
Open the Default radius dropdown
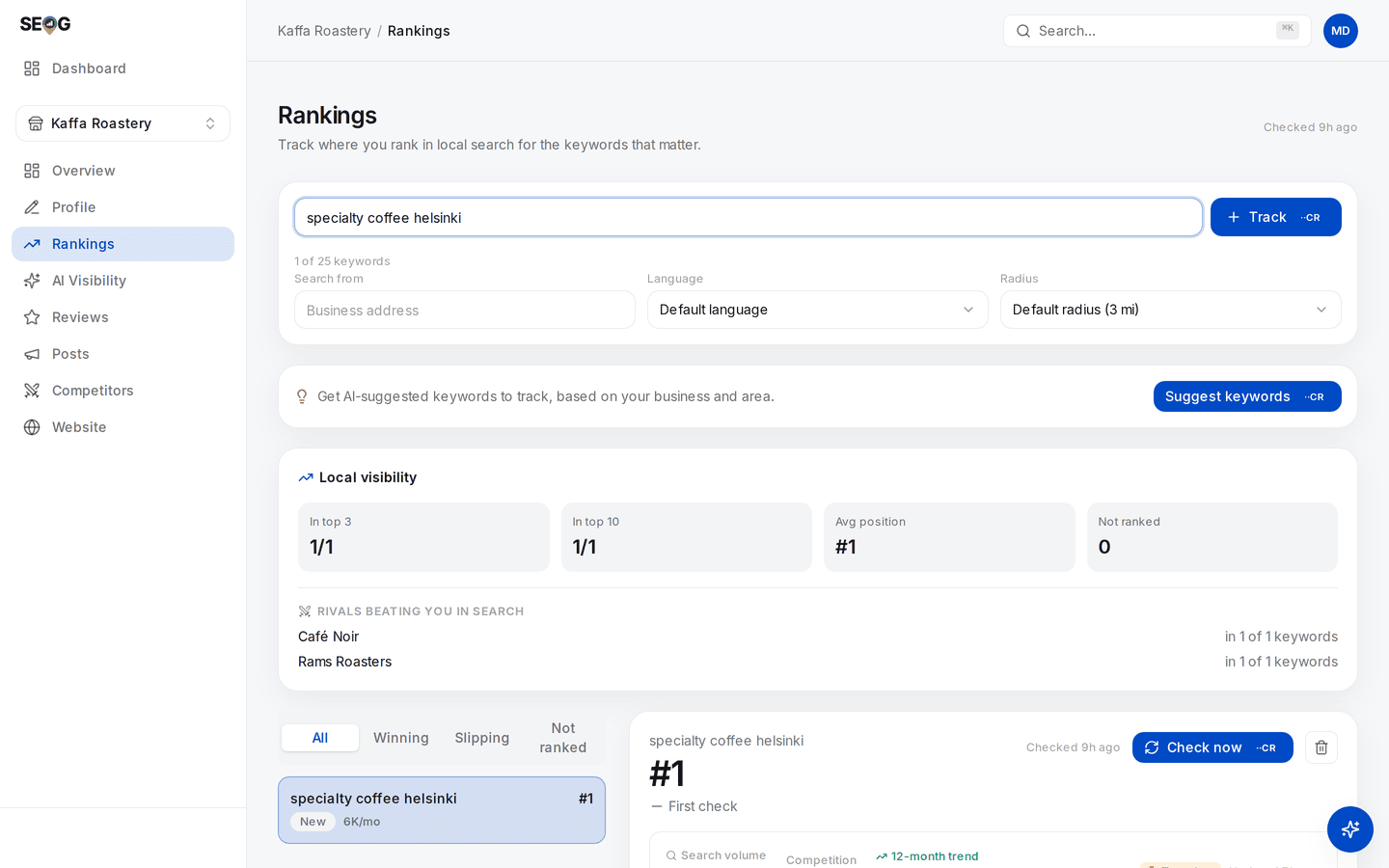(1171, 310)
